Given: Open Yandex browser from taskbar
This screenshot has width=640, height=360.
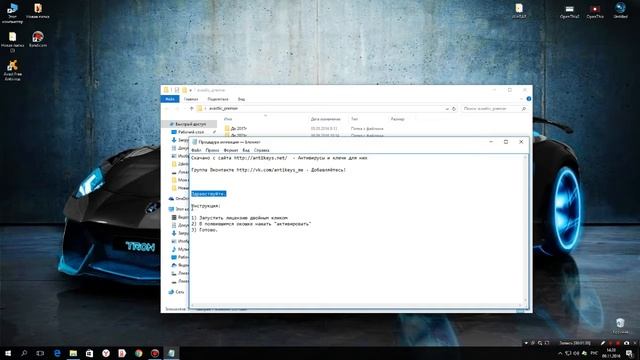Looking at the screenshot, I should [106, 353].
